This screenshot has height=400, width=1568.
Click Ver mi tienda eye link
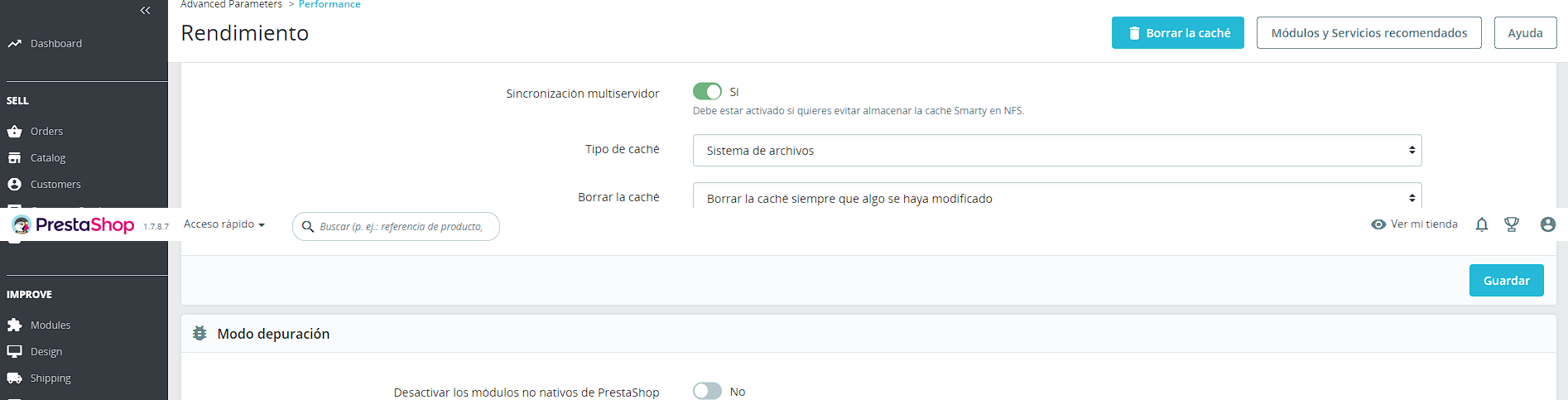click(1414, 224)
